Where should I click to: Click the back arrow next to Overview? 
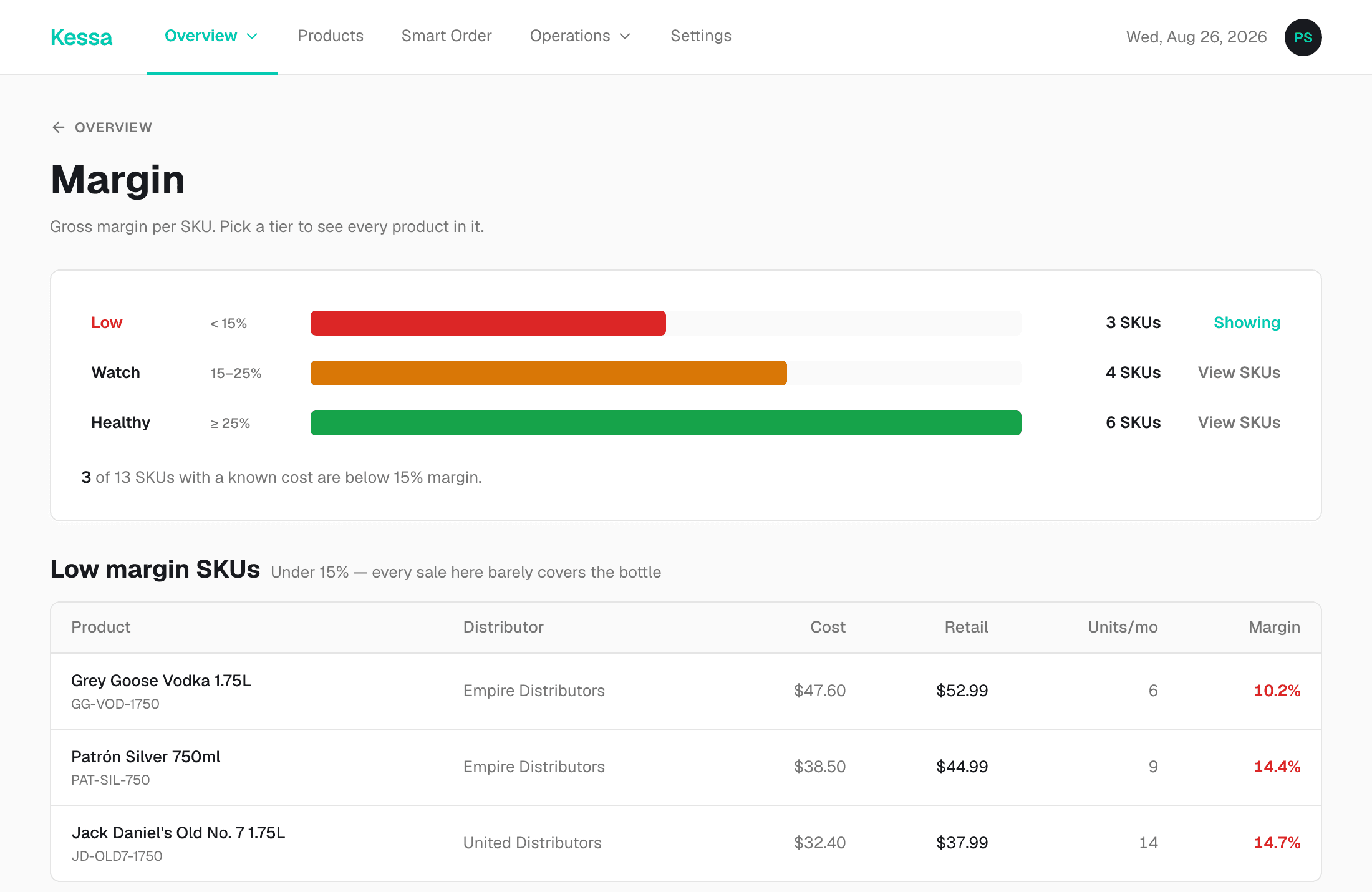tap(58, 127)
